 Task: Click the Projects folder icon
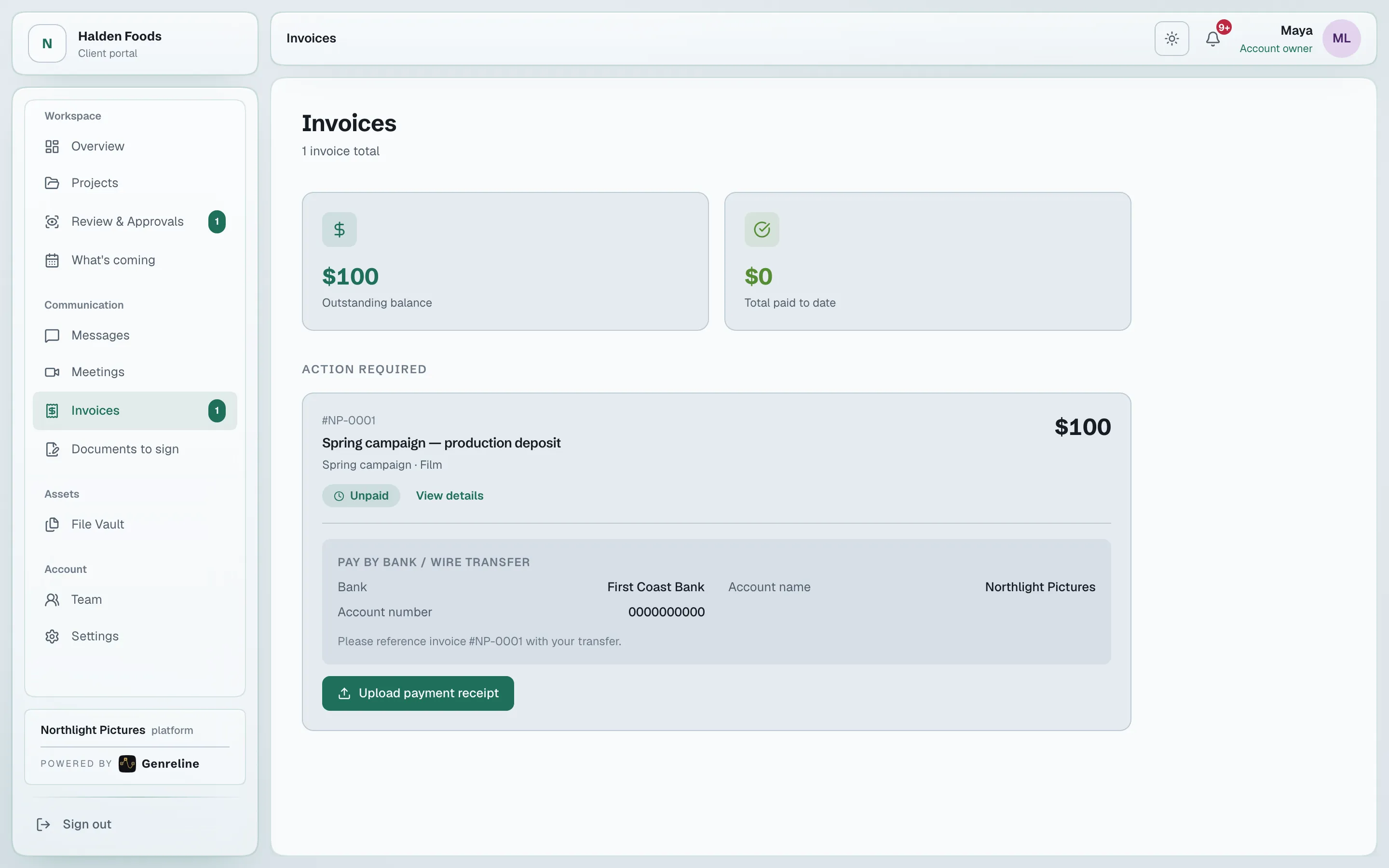(52, 183)
